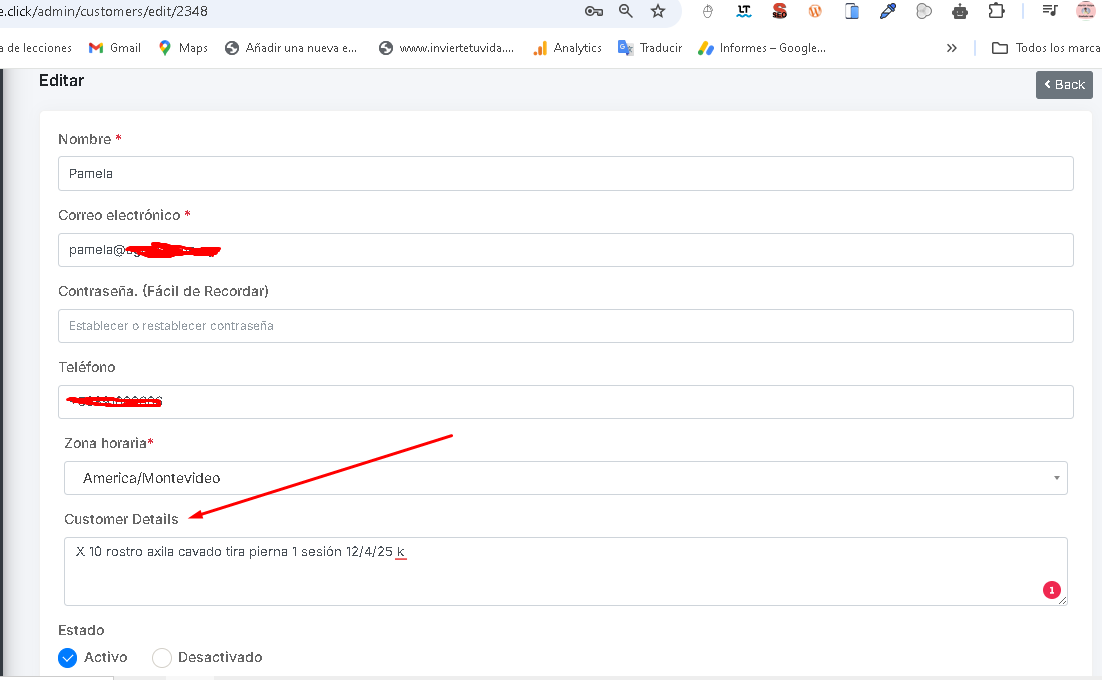Click the eyedropper color picker extension
1102x680 pixels.
pyautogui.click(x=887, y=11)
